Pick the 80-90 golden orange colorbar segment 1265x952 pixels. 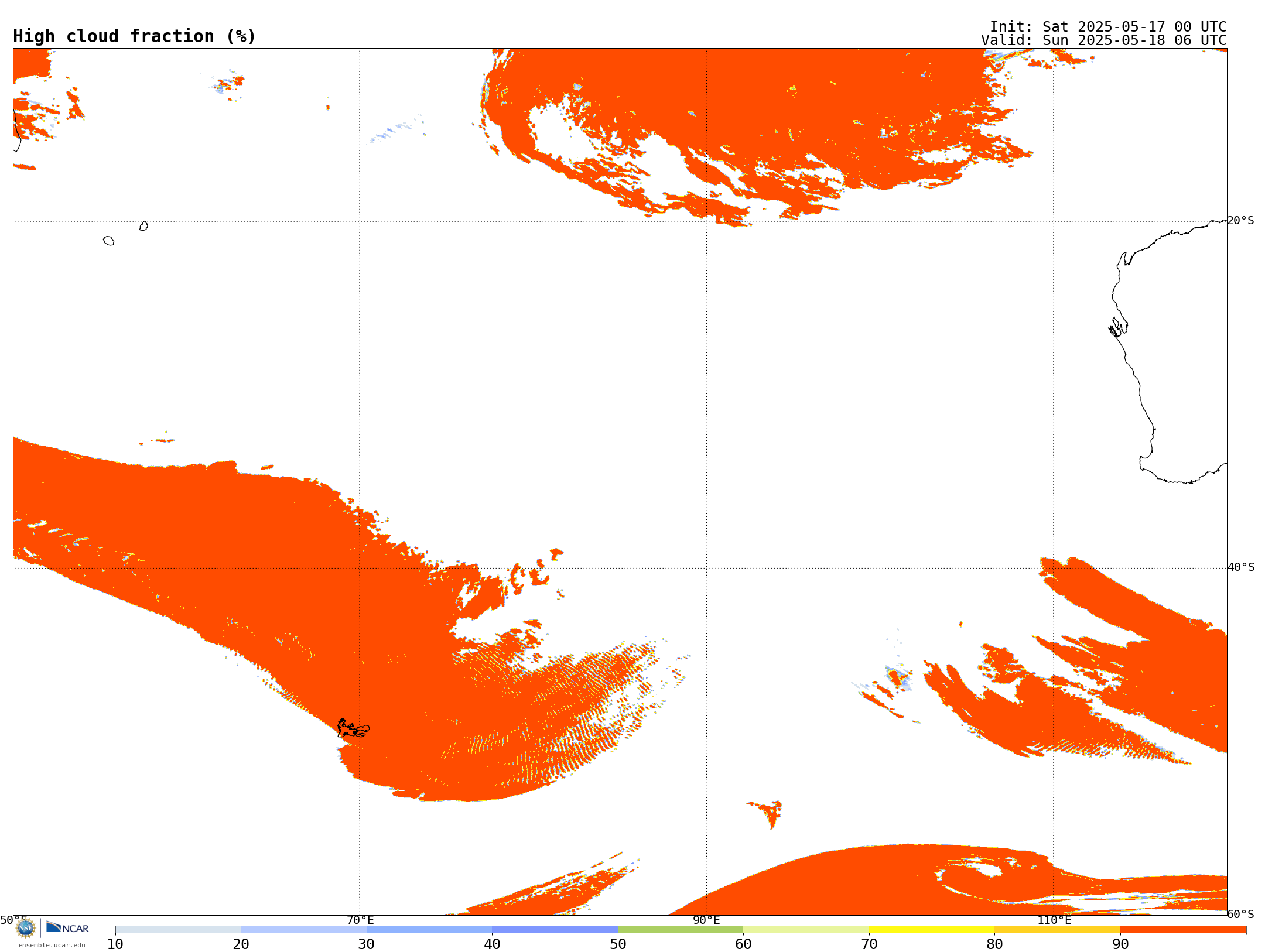click(x=1057, y=930)
